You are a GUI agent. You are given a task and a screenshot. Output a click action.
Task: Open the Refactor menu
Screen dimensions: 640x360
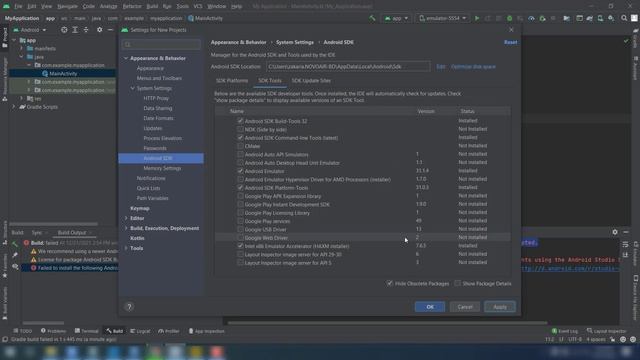(x=132, y=7)
